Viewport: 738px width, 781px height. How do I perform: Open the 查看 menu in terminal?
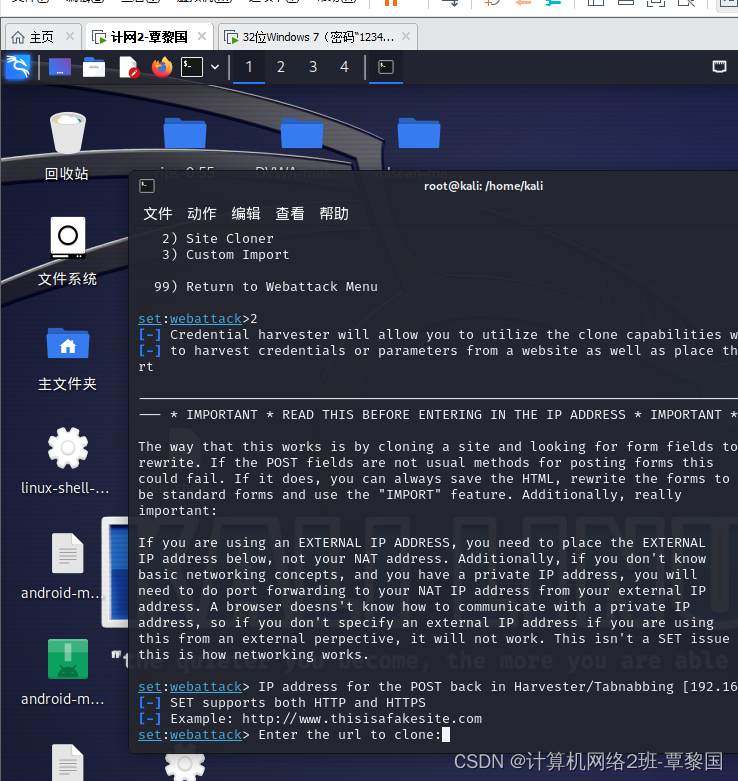point(290,214)
